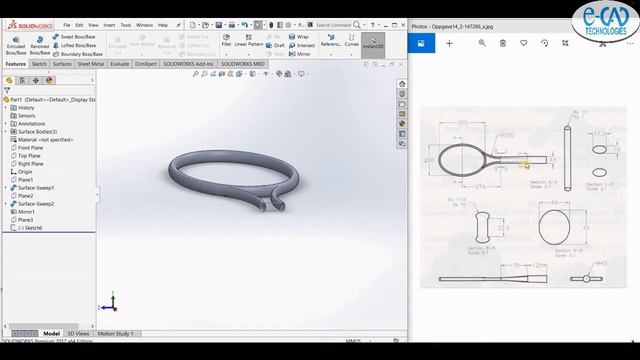
Task: Click Crop icon in Photos window
Action: coord(565,43)
